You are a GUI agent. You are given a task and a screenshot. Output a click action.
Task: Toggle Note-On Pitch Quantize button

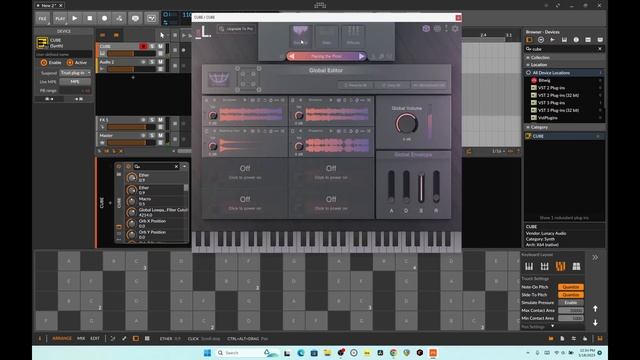[571, 287]
